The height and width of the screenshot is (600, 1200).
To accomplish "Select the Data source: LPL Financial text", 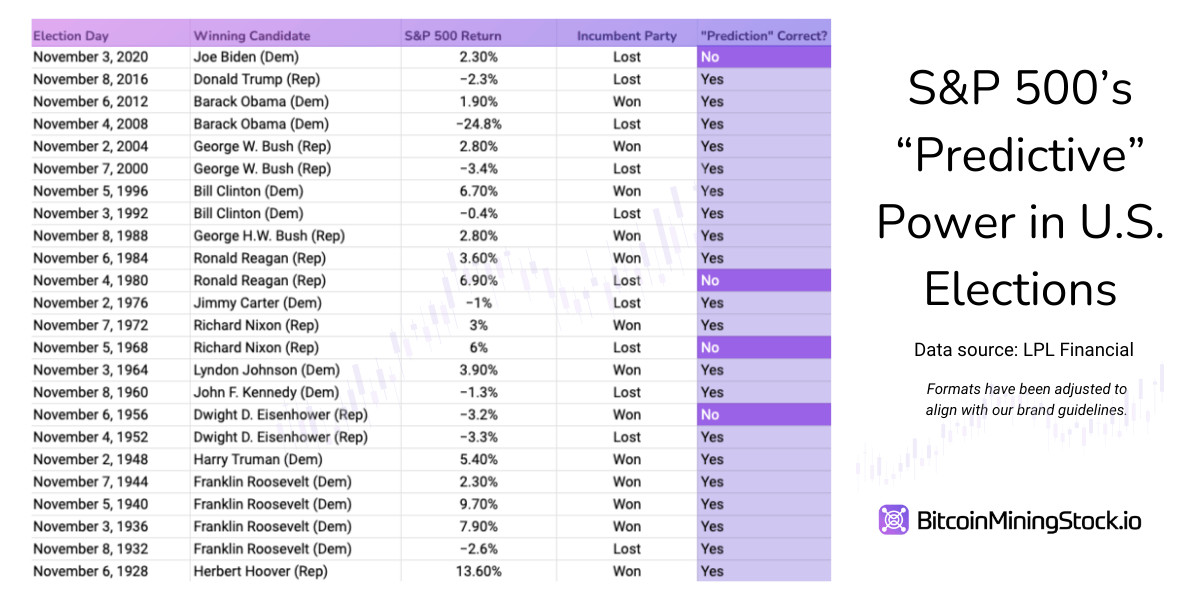I will 1023,350.
